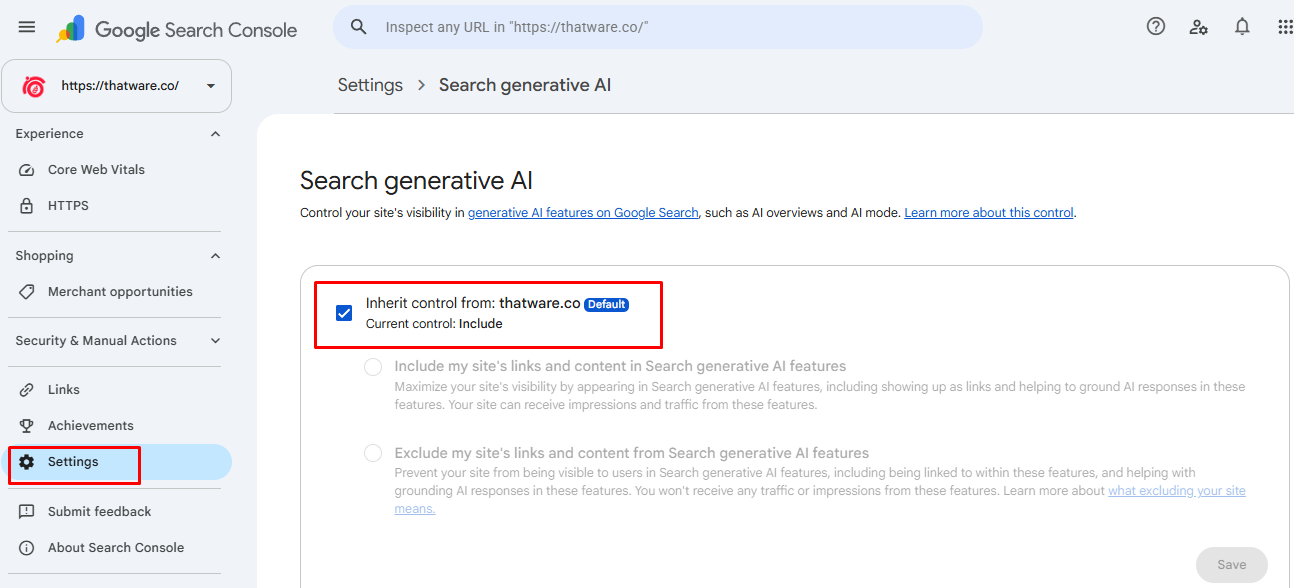Click the Default badge
Viewport: 1294px width, 588px height.
pyautogui.click(x=606, y=304)
